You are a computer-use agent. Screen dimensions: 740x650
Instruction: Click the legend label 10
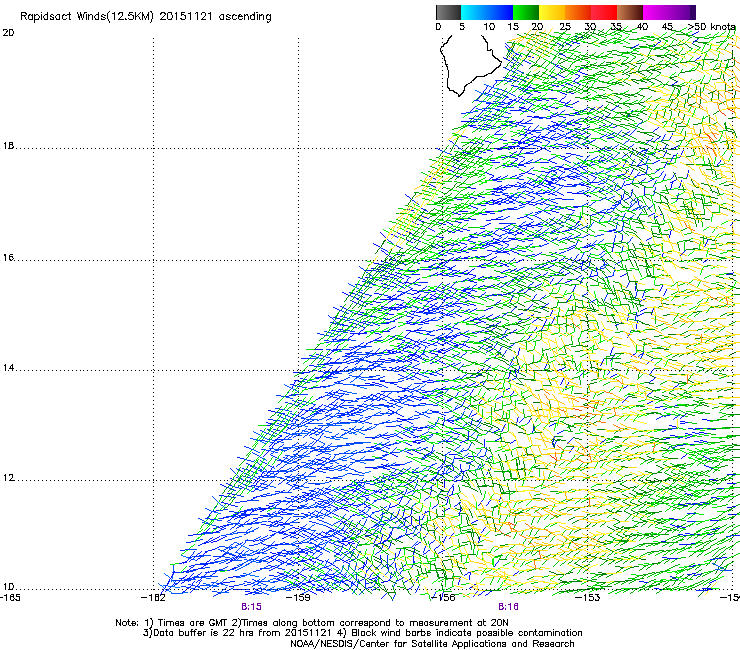click(489, 26)
